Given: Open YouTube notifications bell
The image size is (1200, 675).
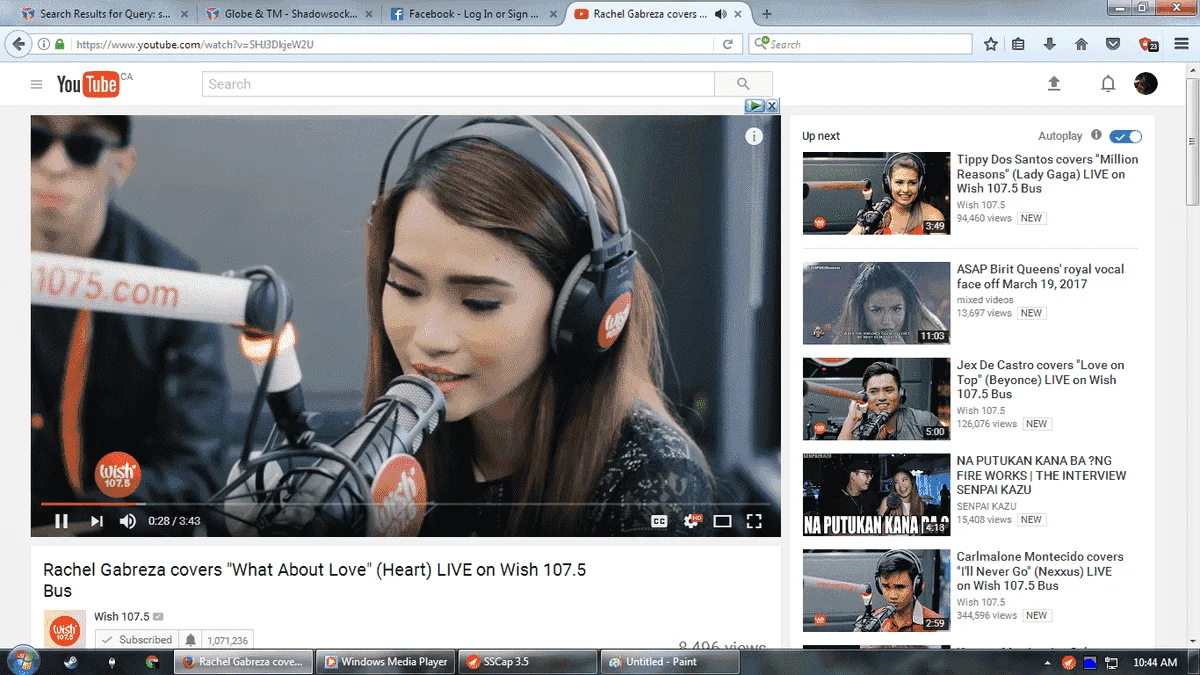Looking at the screenshot, I should (1108, 84).
